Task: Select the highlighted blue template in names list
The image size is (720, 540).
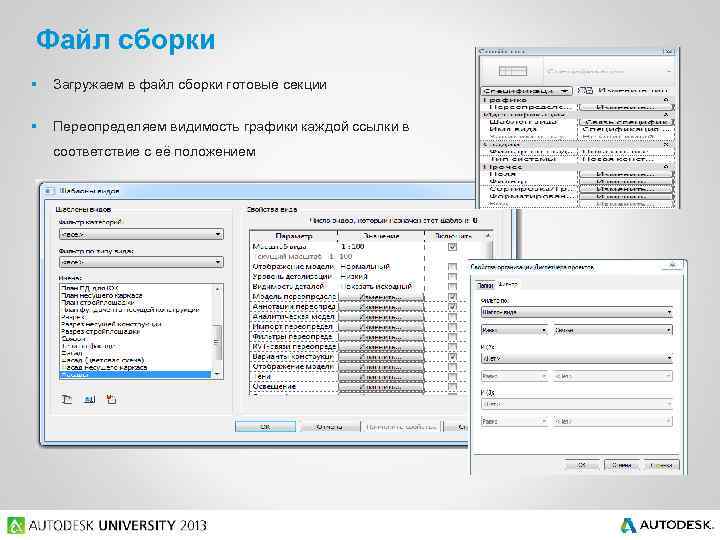Action: pyautogui.click(x=135, y=375)
